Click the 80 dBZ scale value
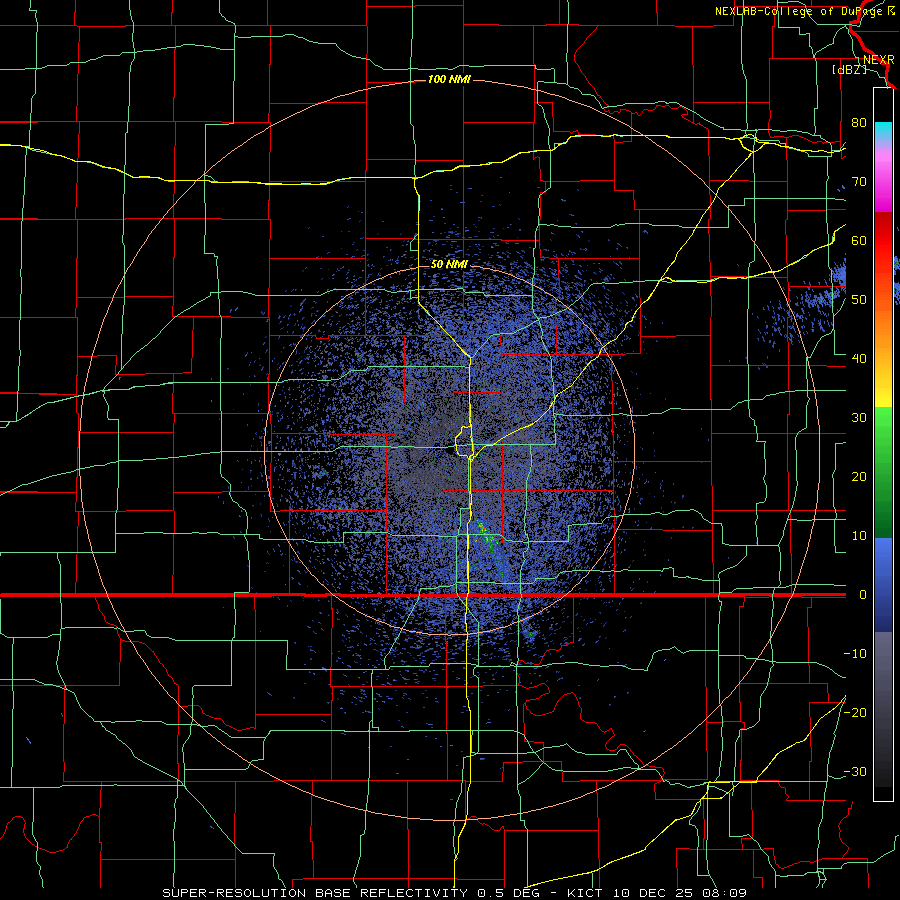The width and height of the screenshot is (900, 900). click(859, 122)
